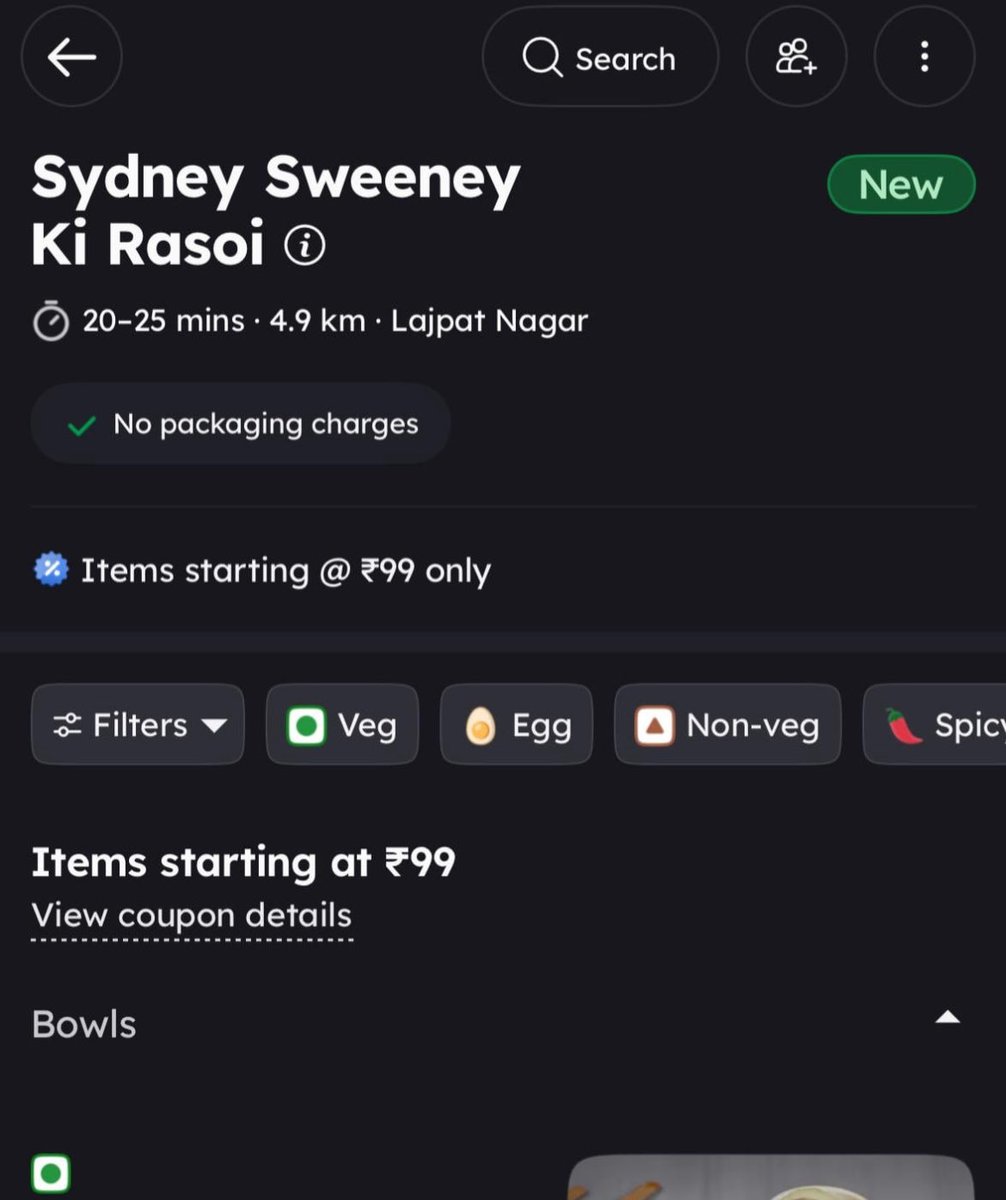Tap the timer icon beside 20–25 mins
Image resolution: width=1006 pixels, height=1200 pixels.
coord(51,322)
